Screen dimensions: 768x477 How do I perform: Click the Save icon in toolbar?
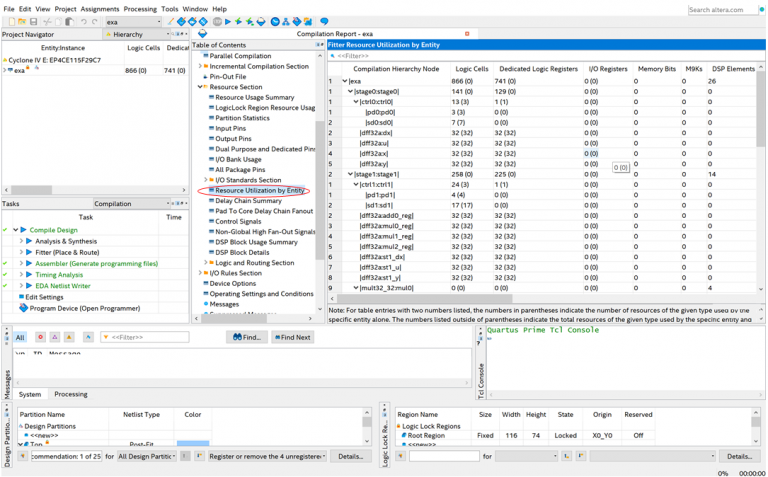(34, 21)
